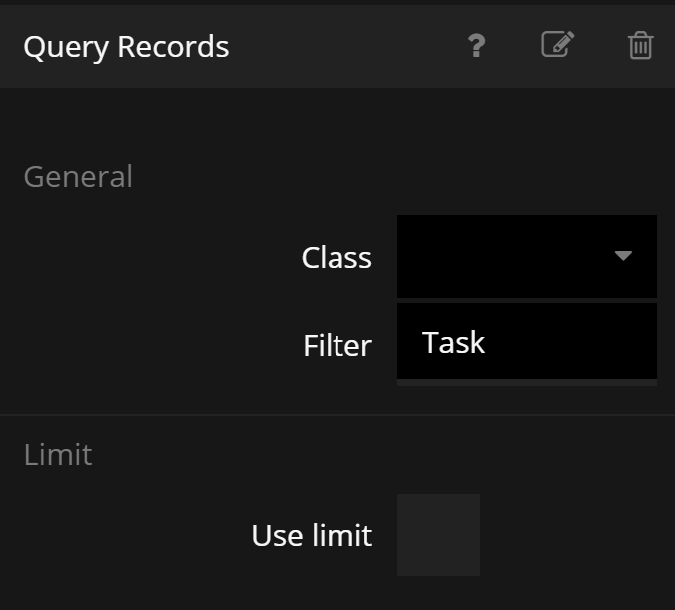
Task: Click the Use limit label text
Action: tap(311, 536)
